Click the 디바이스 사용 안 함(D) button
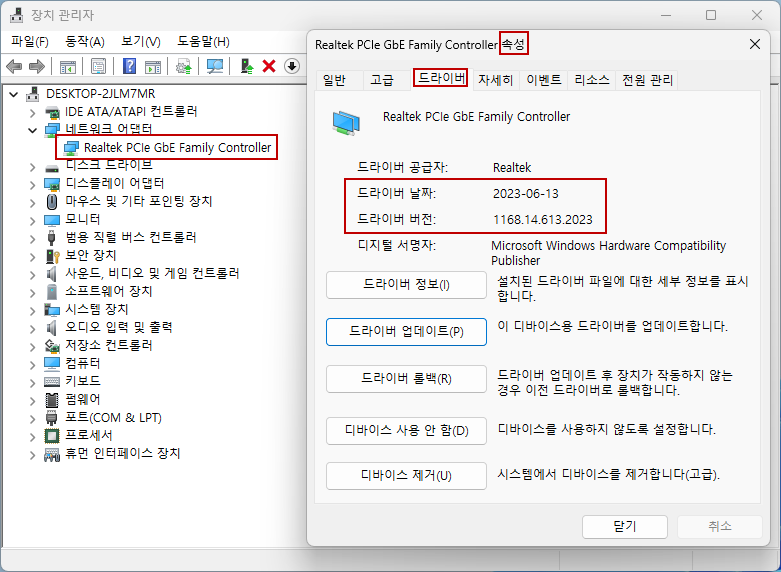Screen dimensions: 781x572 click(x=406, y=430)
